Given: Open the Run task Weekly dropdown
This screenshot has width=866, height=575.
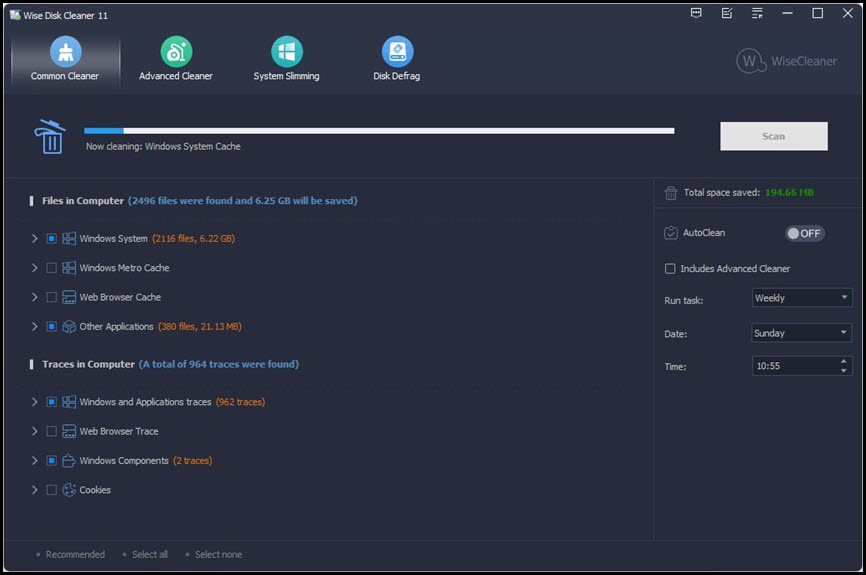Looking at the screenshot, I should pos(801,298).
